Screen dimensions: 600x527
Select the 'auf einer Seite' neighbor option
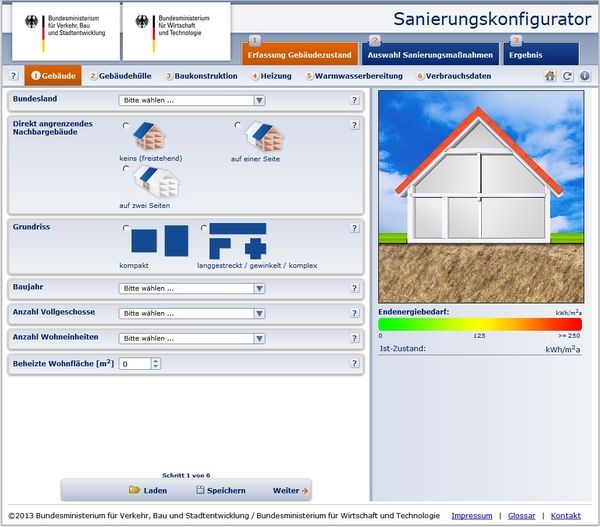(238, 126)
